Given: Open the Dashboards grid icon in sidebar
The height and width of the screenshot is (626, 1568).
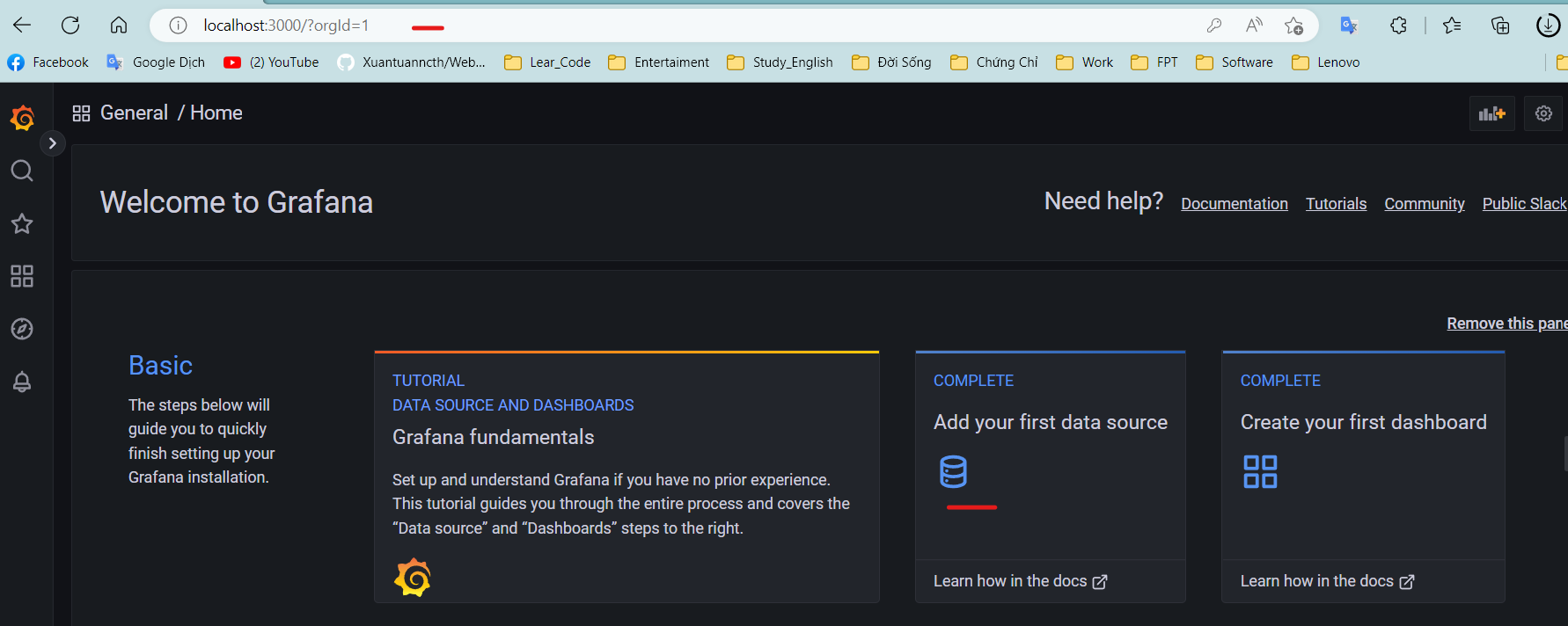Looking at the screenshot, I should pyautogui.click(x=22, y=276).
